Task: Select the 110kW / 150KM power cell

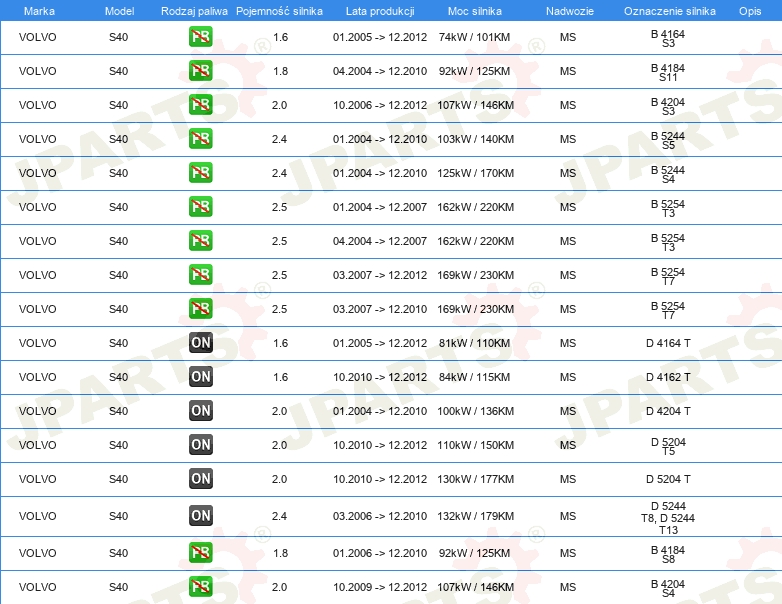Action: [475, 444]
